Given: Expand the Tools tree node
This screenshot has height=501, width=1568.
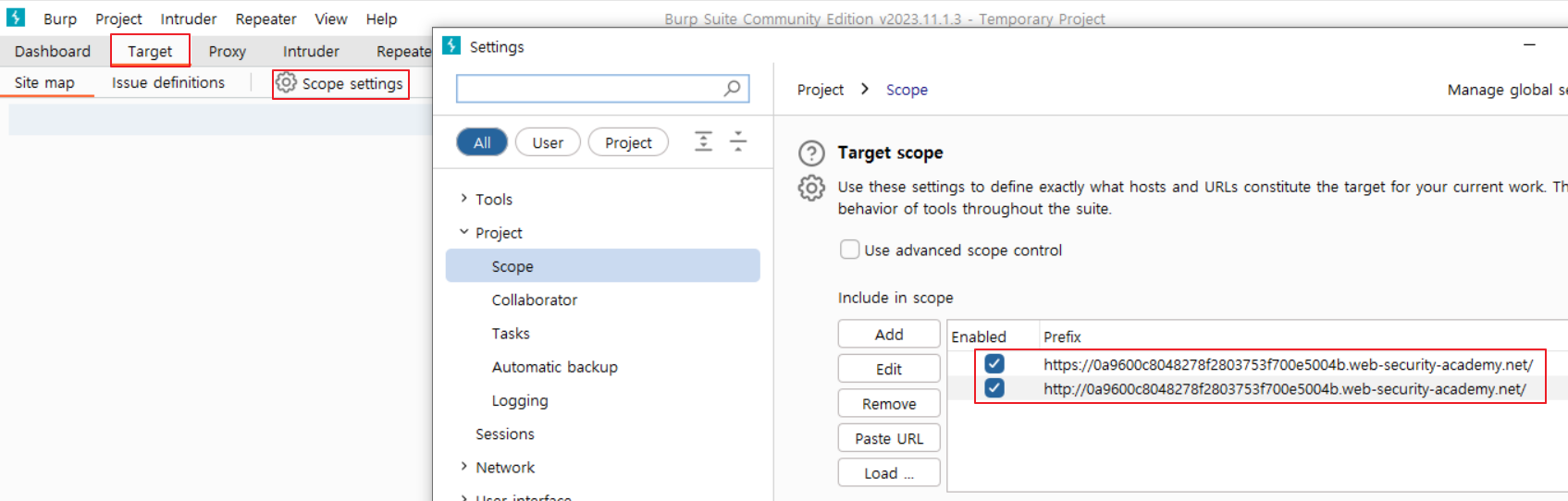Looking at the screenshot, I should tap(463, 198).
